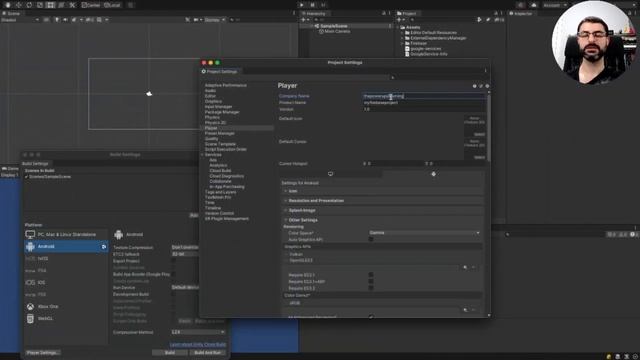Image resolution: width=640 pixels, height=360 pixels.
Task: Open Player settings help icon
Action: 474,86
